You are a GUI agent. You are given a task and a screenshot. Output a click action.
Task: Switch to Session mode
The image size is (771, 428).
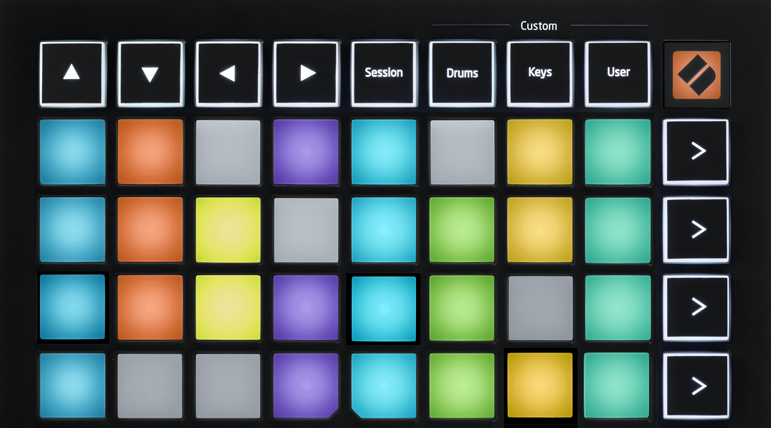[383, 74]
